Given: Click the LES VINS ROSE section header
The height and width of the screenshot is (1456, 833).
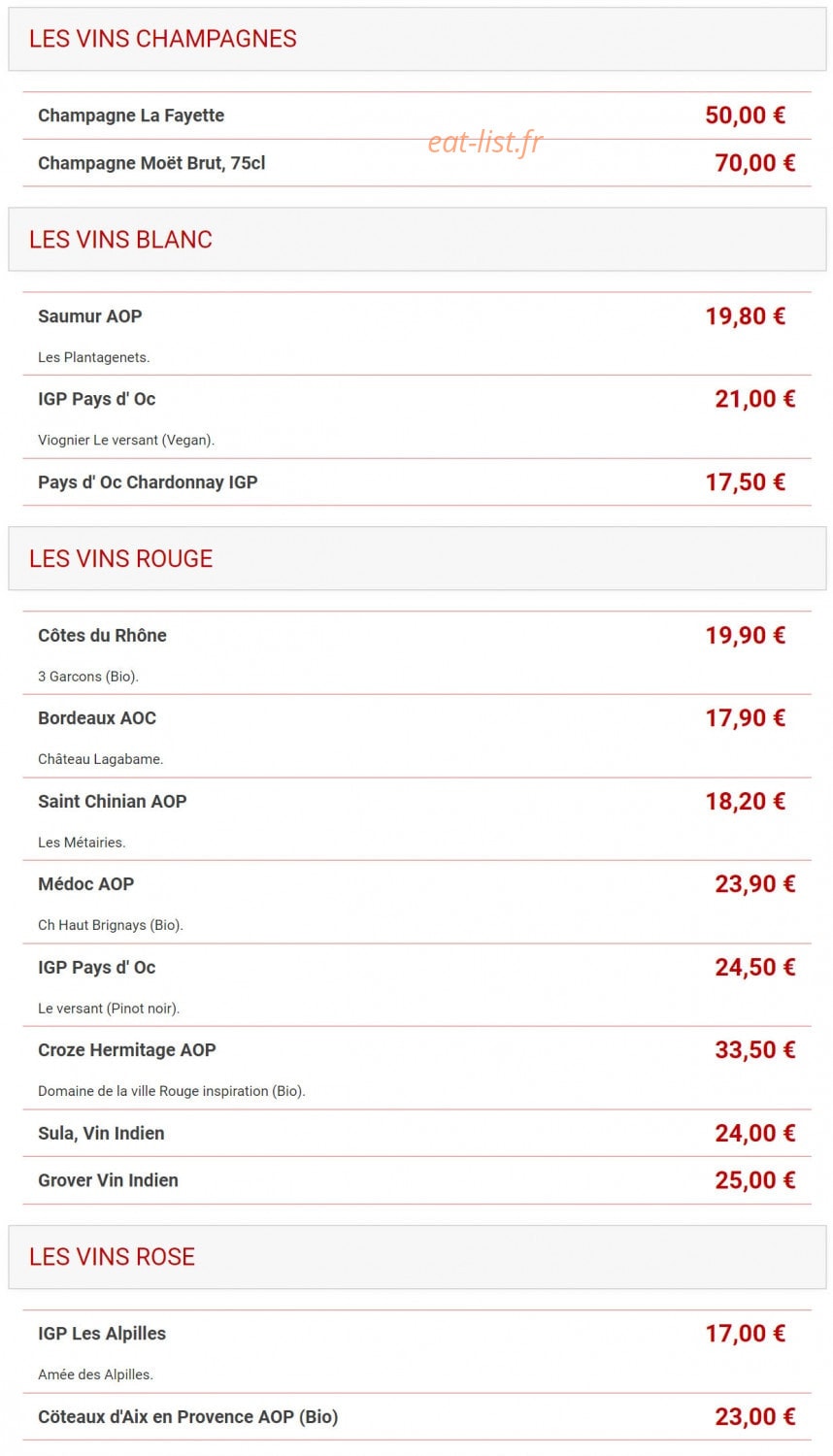Looking at the screenshot, I should [417, 1257].
